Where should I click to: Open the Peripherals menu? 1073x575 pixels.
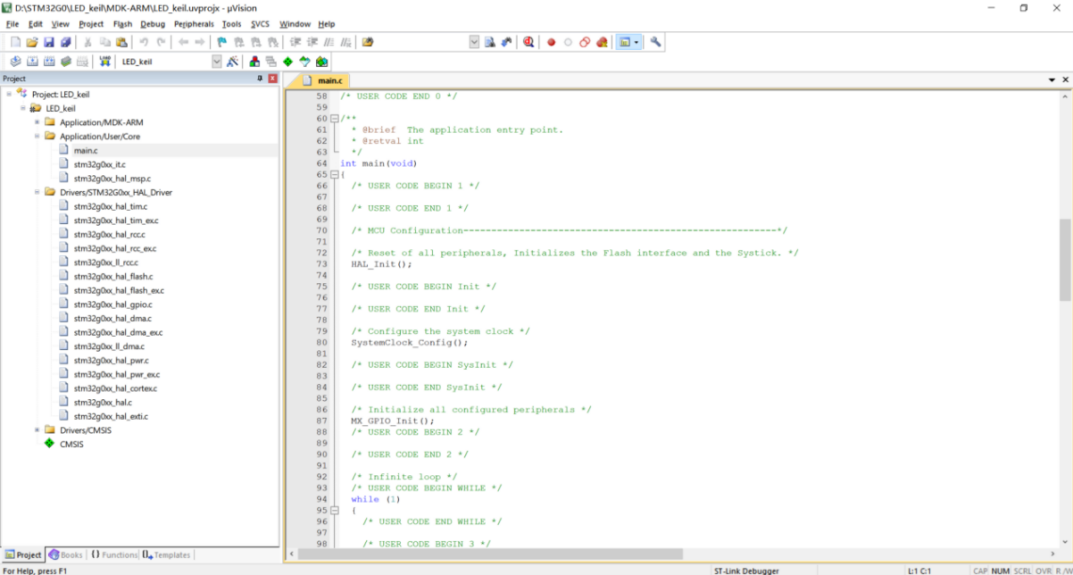point(193,23)
